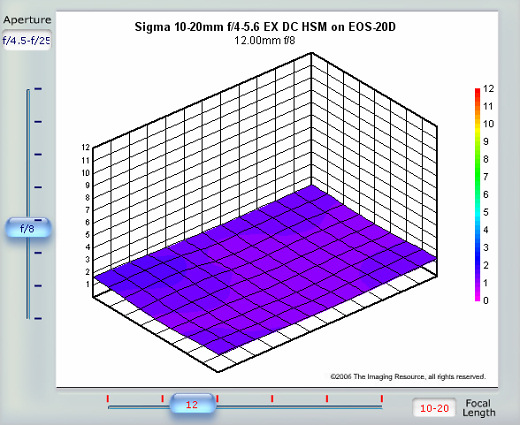The height and width of the screenshot is (425, 520).
Task: Click the focal length slider handle labeled 12
Action: tap(193, 404)
